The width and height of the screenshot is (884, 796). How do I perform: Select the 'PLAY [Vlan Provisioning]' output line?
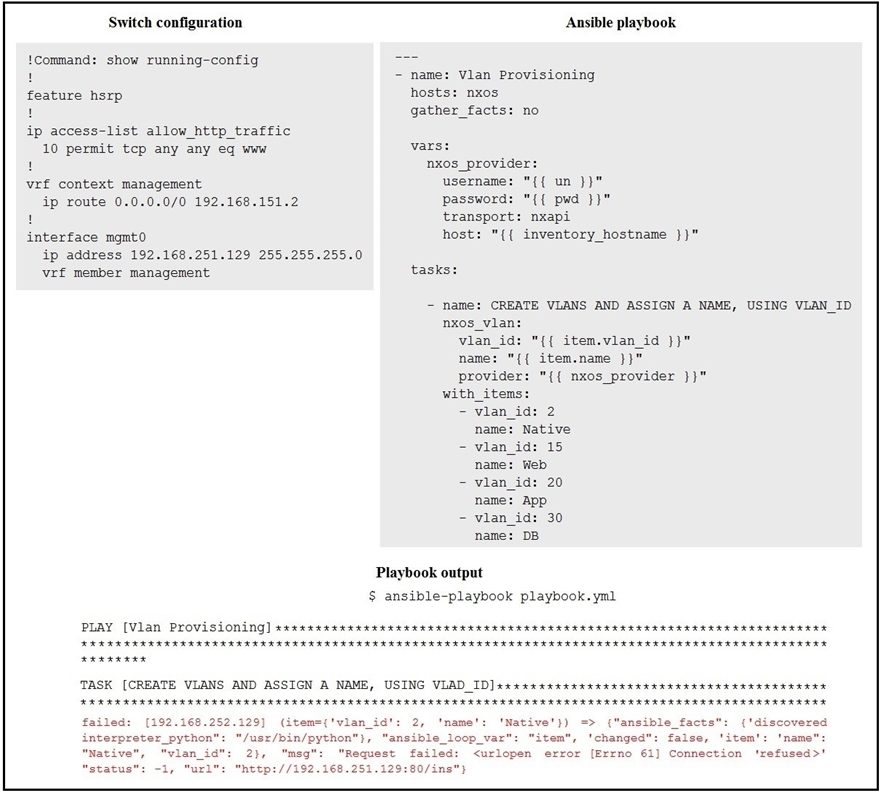coord(454,628)
